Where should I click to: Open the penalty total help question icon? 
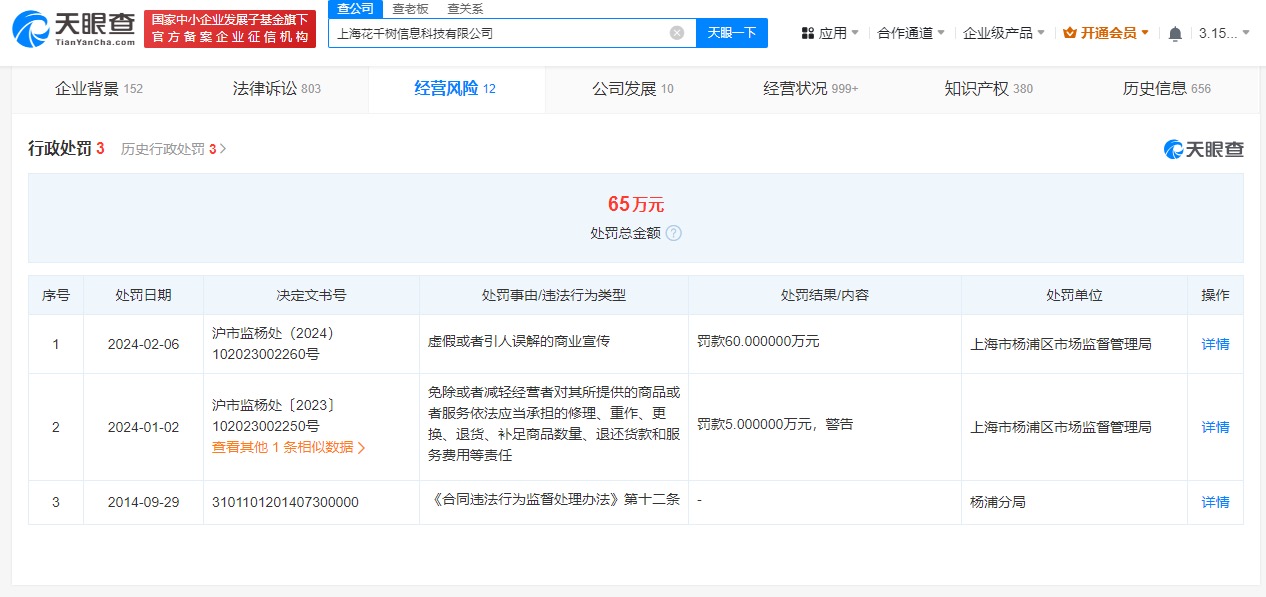coord(674,233)
